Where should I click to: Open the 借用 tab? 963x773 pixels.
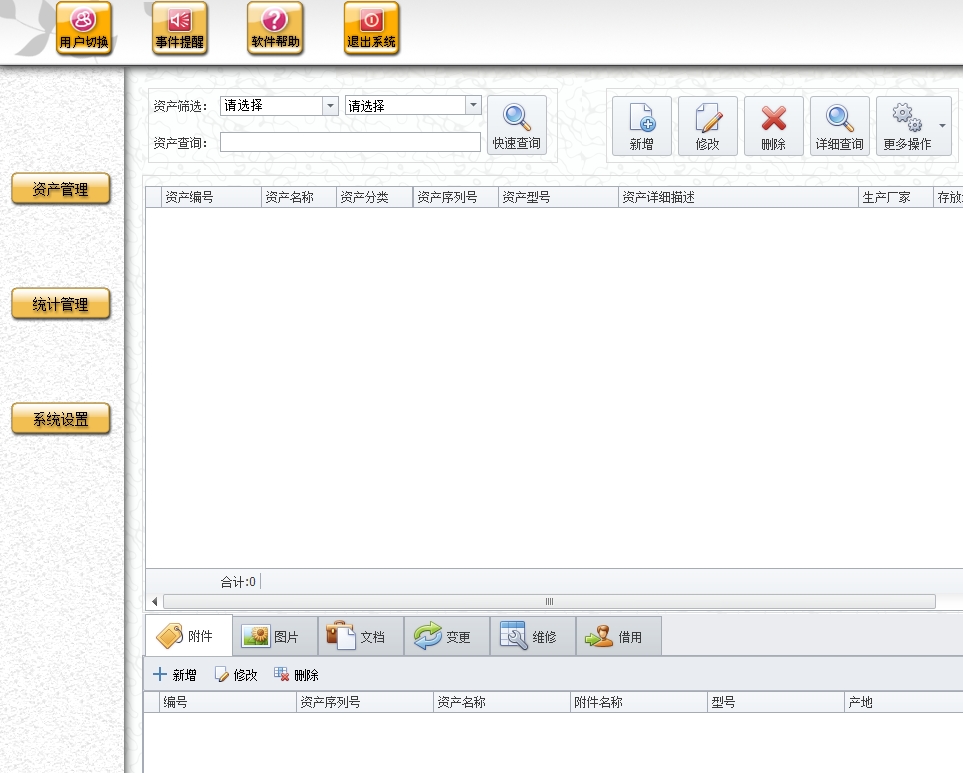point(618,637)
